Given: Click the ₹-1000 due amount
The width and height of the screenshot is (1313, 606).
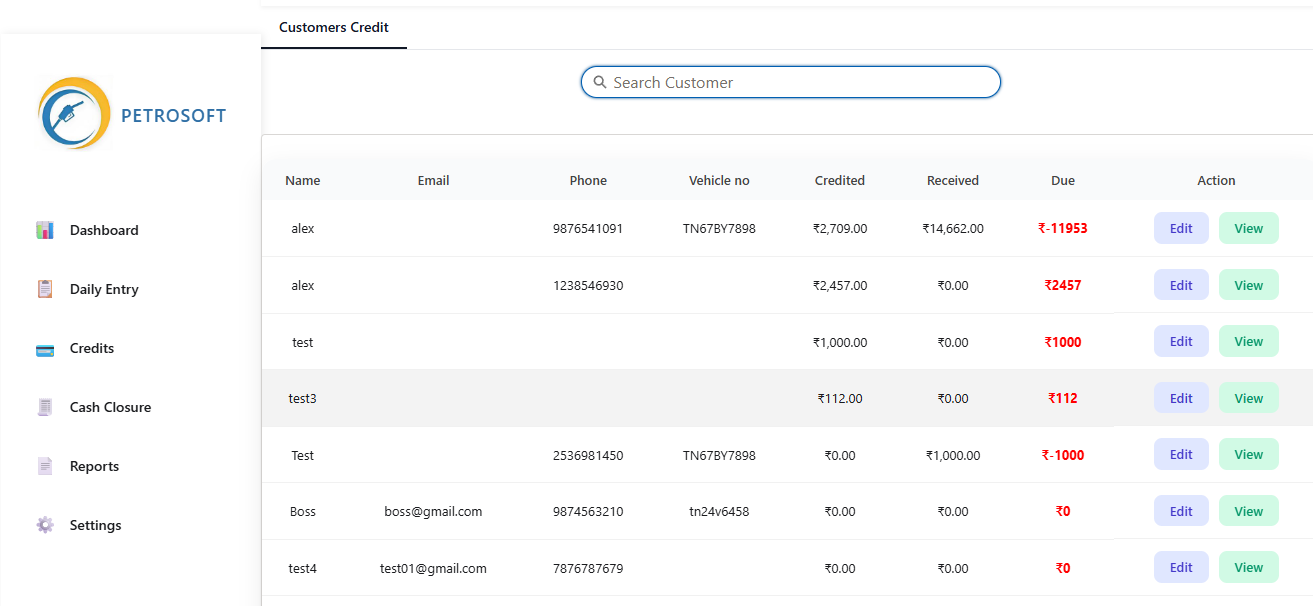Looking at the screenshot, I should (x=1063, y=455).
